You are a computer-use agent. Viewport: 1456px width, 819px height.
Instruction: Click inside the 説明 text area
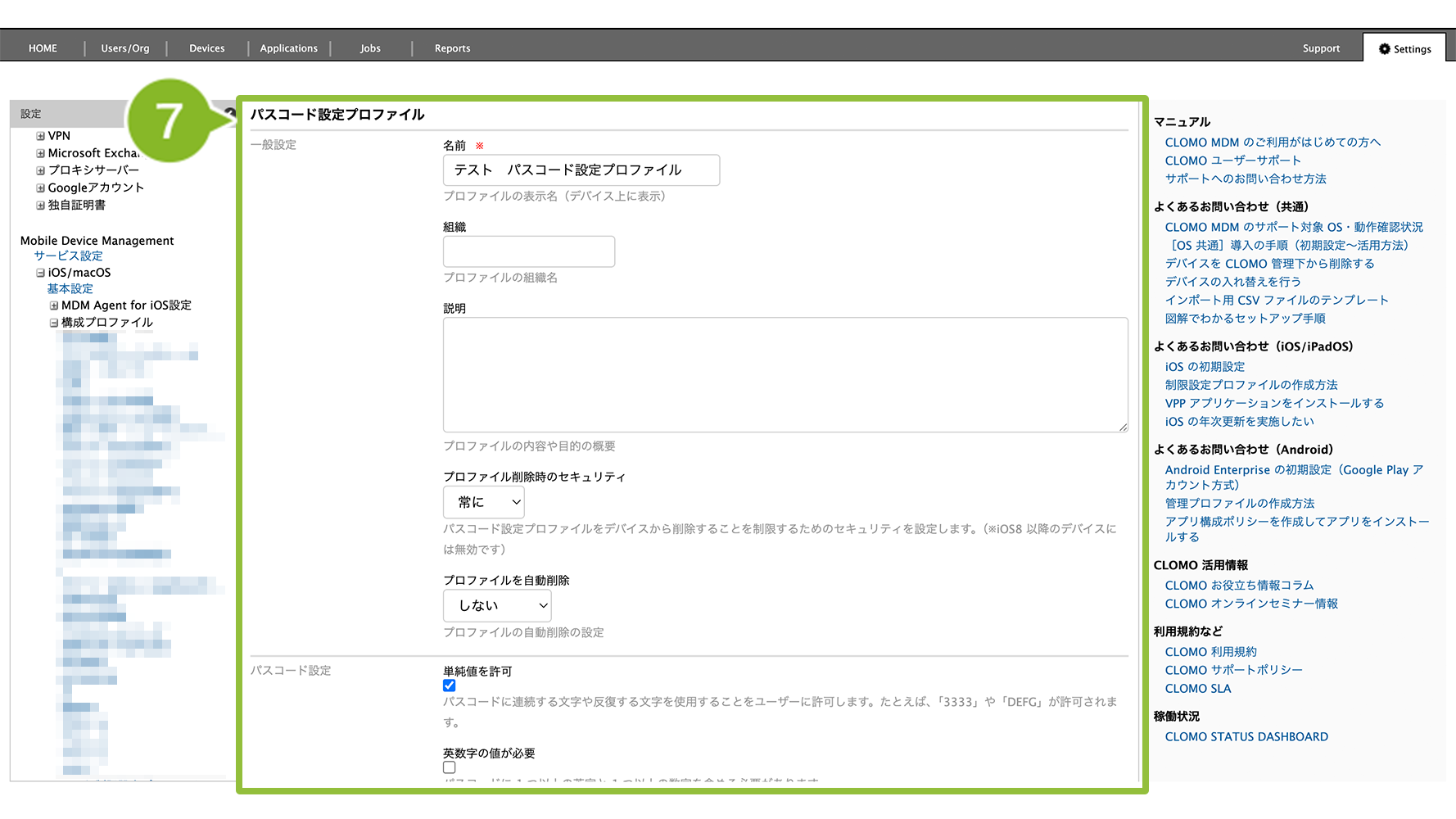pos(785,374)
